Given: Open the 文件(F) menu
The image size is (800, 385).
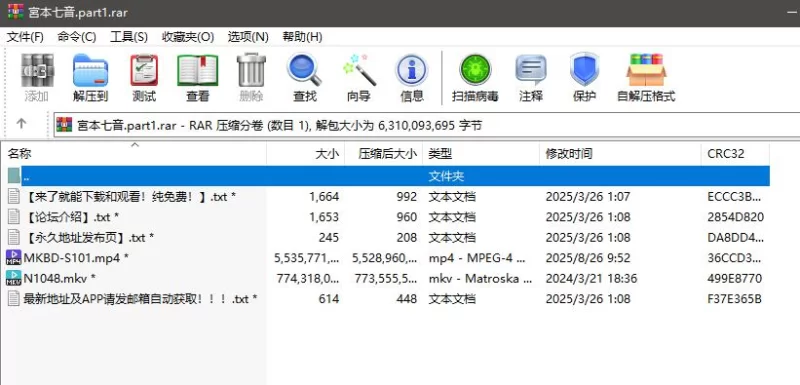Looking at the screenshot, I should click(x=25, y=37).
